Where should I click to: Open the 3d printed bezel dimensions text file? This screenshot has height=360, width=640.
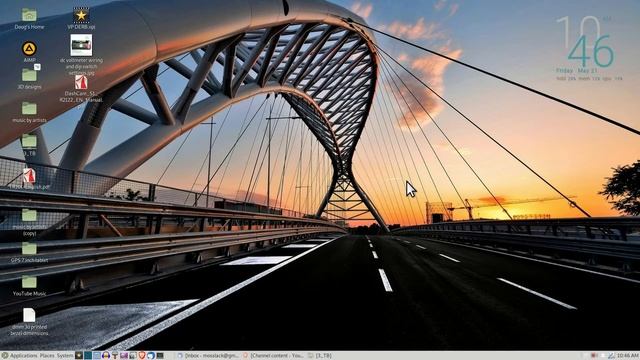coord(29,315)
